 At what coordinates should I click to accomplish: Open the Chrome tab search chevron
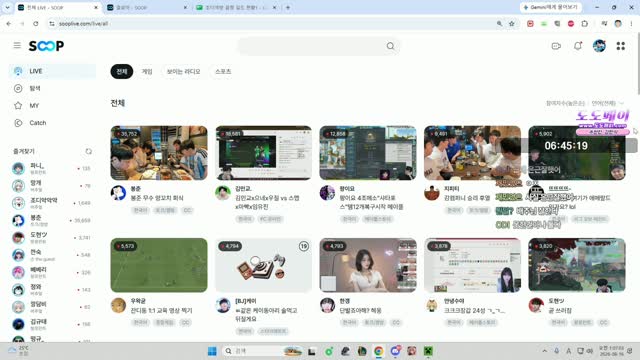pos(7,7)
